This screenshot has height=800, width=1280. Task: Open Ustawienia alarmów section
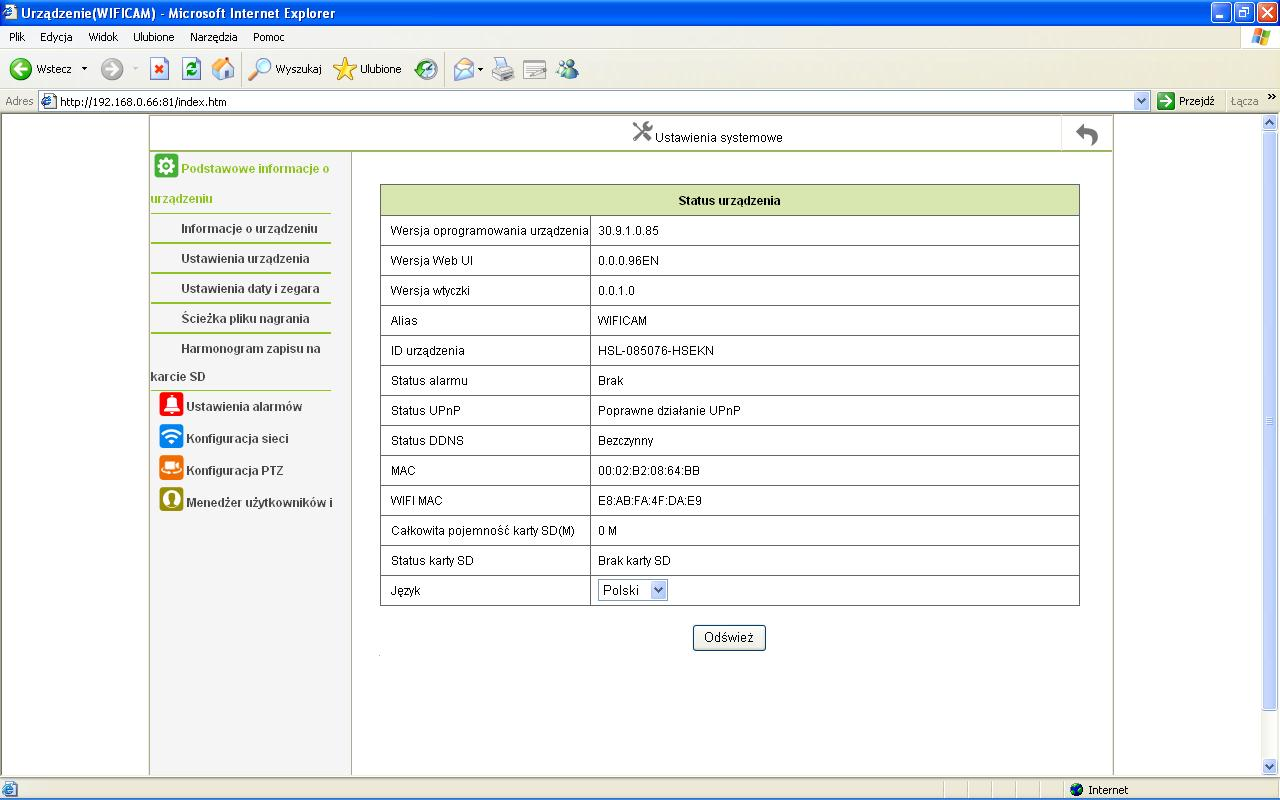point(244,407)
